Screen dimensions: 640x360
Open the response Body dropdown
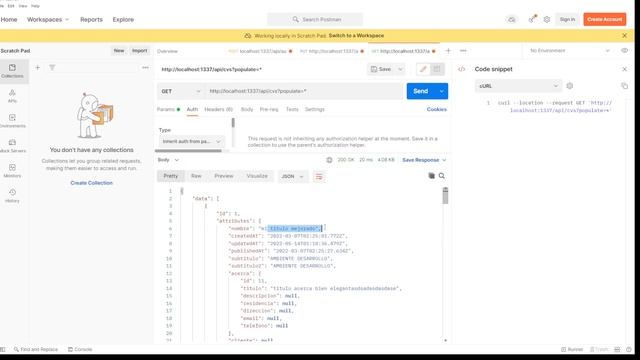pyautogui.click(x=168, y=160)
